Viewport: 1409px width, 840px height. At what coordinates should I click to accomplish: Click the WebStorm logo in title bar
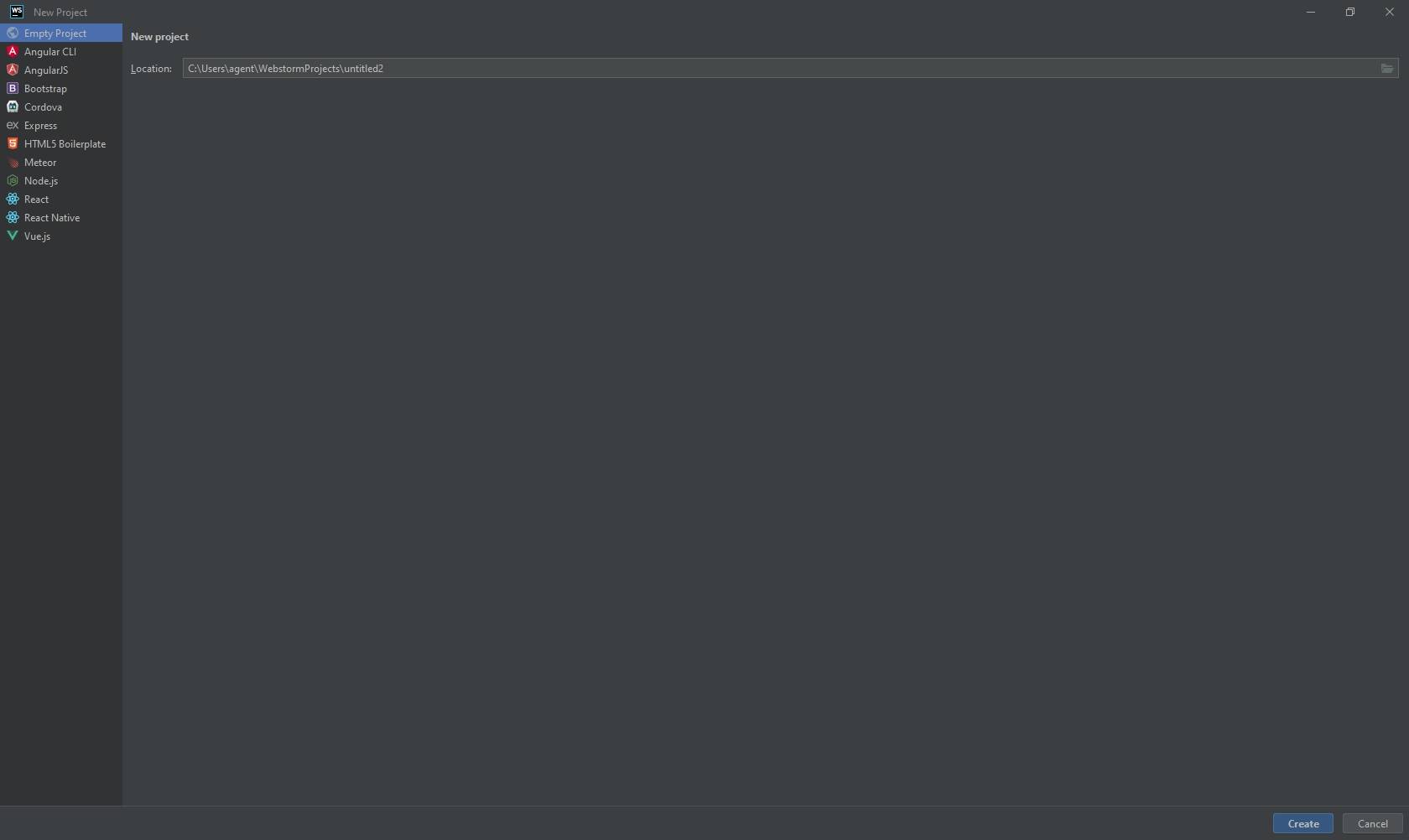pyautogui.click(x=17, y=12)
